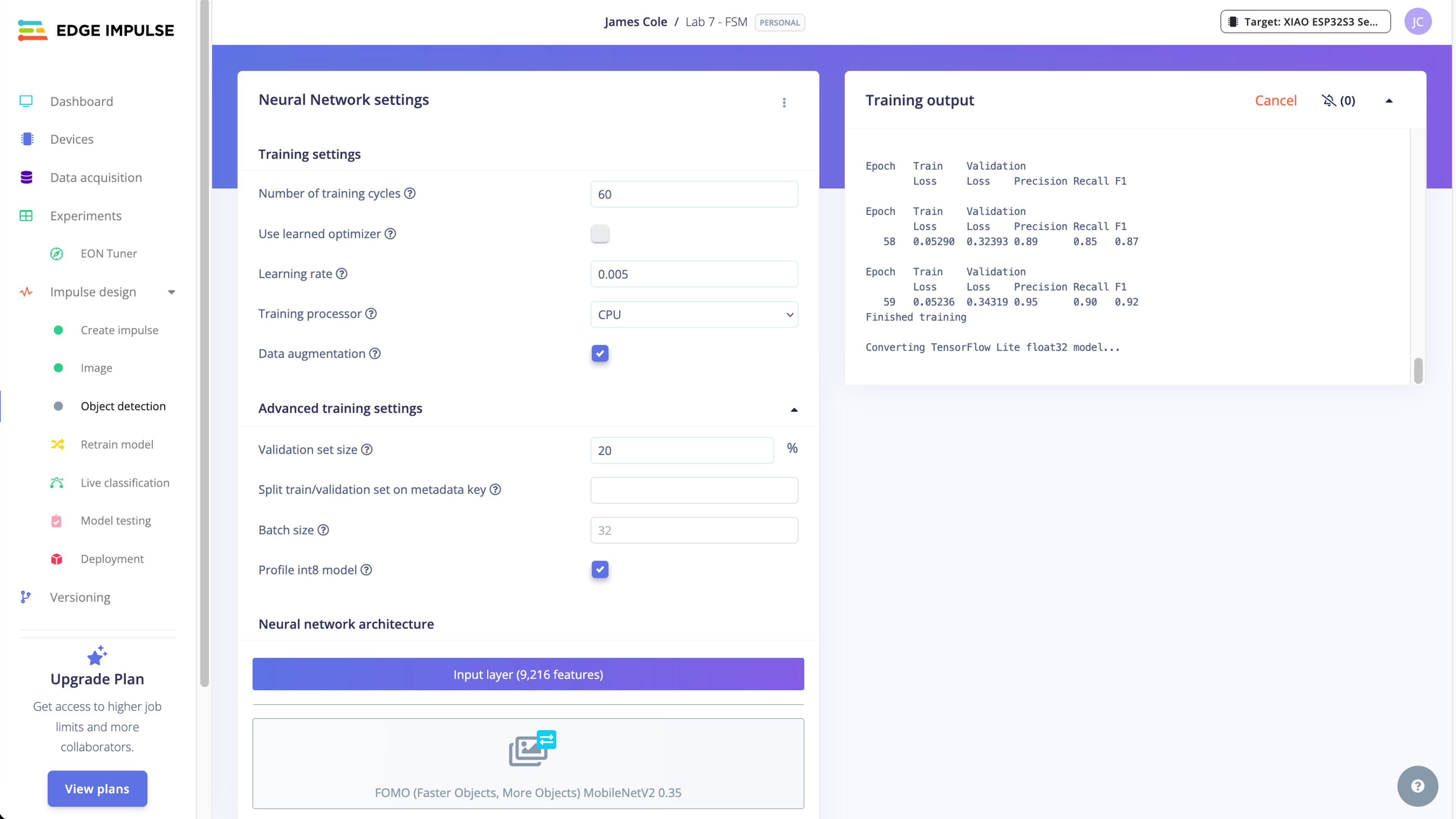Viewport: 1456px width, 819px height.
Task: Enable the Use learned optimizer checkbox
Action: pyautogui.click(x=600, y=234)
